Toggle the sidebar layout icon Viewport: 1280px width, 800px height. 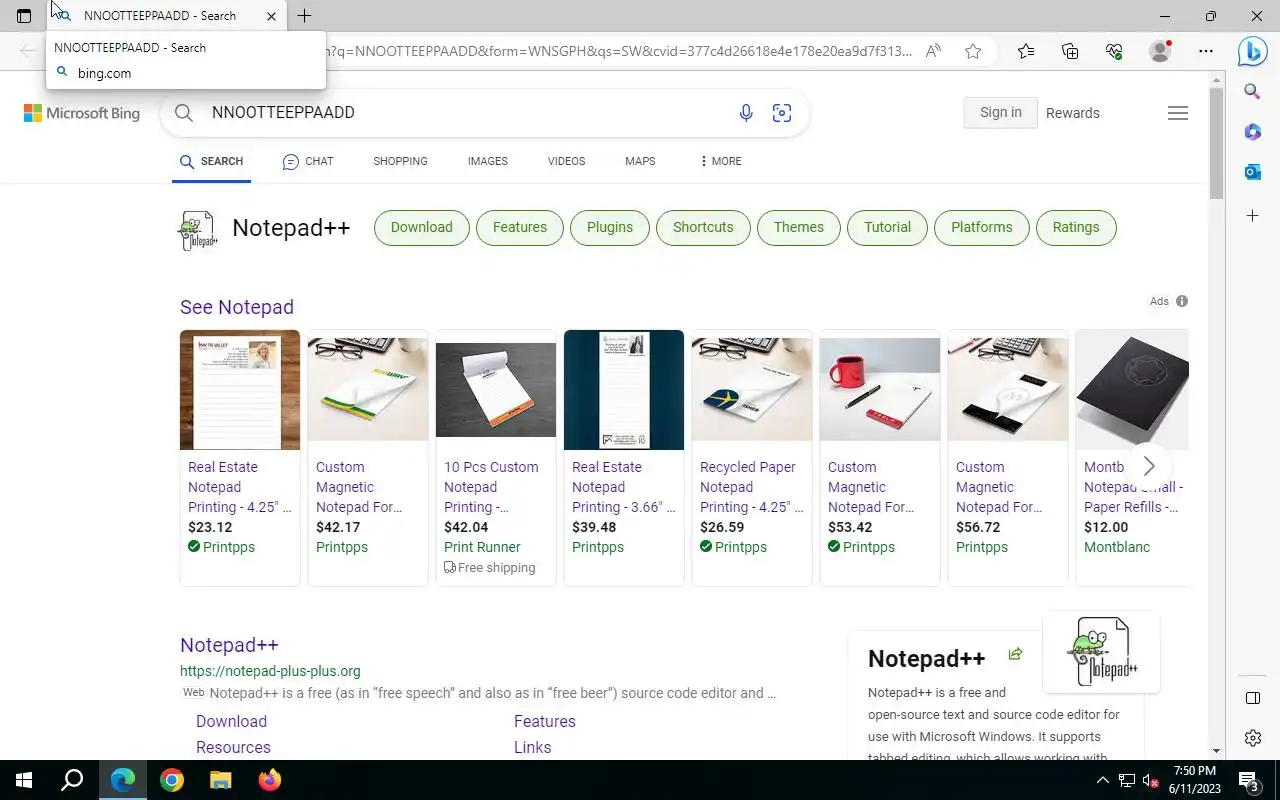click(1252, 698)
